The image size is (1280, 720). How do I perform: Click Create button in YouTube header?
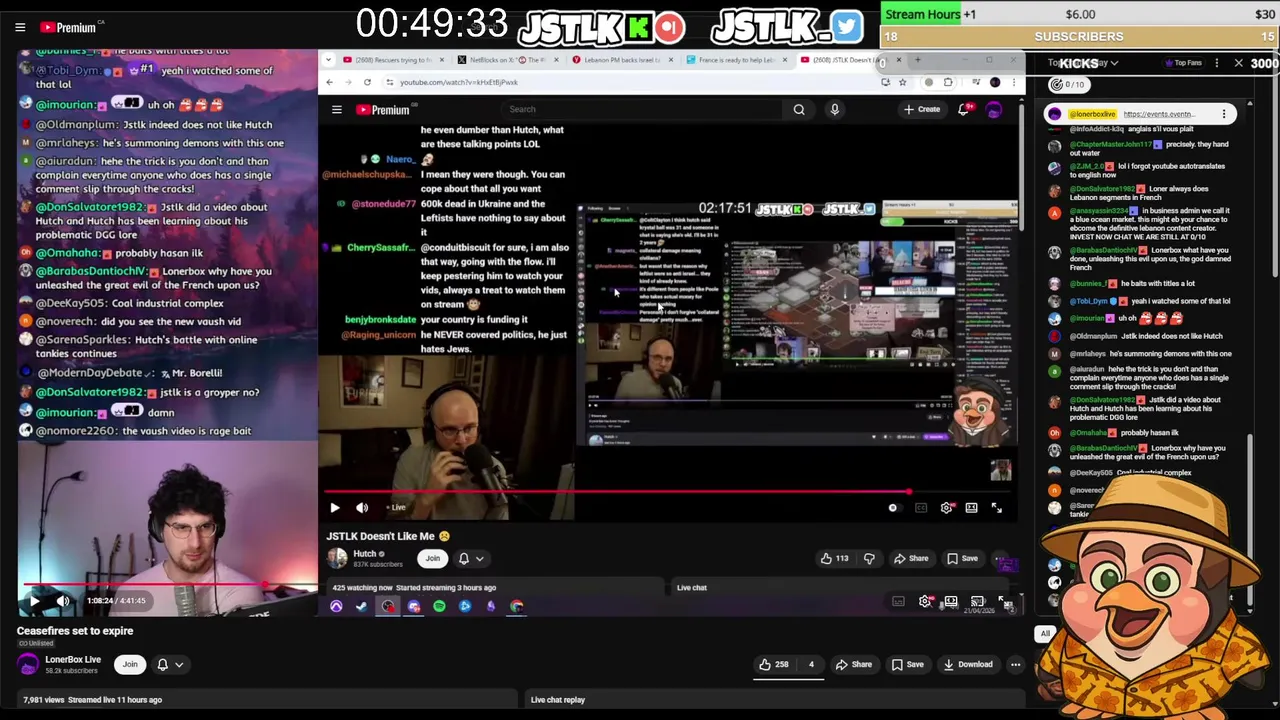[922, 109]
